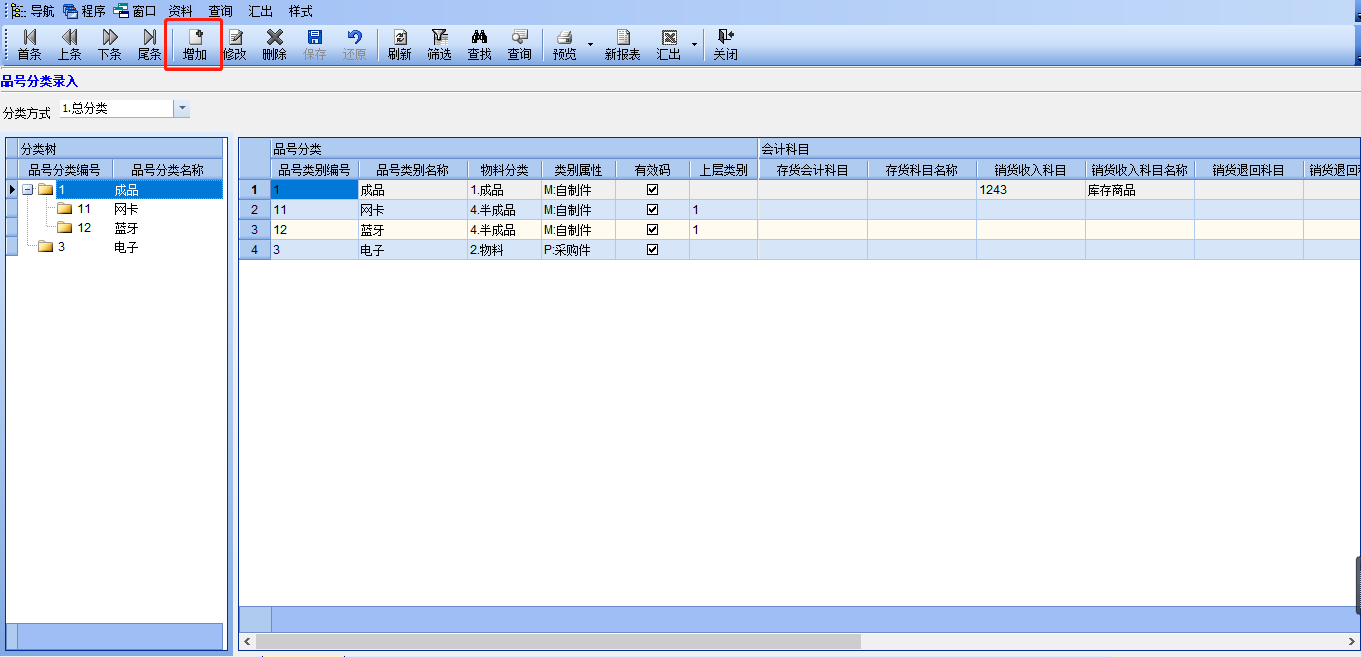1361x657 pixels.
Task: Delete the record using 删除
Action: click(275, 45)
